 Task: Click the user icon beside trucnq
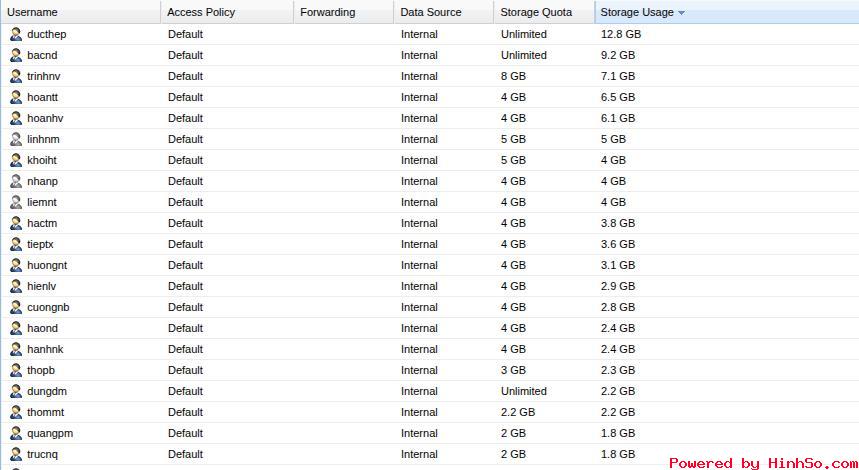coord(16,454)
